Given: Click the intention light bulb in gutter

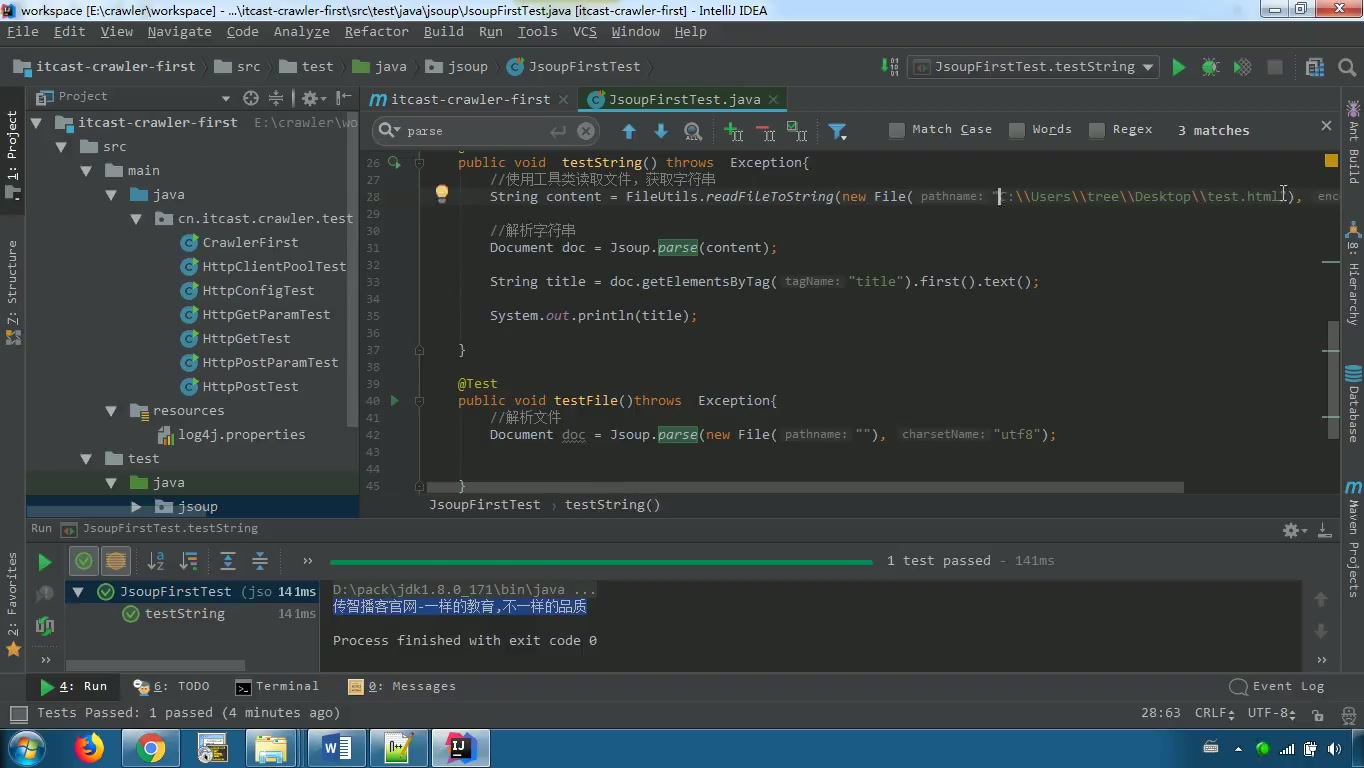Looking at the screenshot, I should (x=442, y=193).
